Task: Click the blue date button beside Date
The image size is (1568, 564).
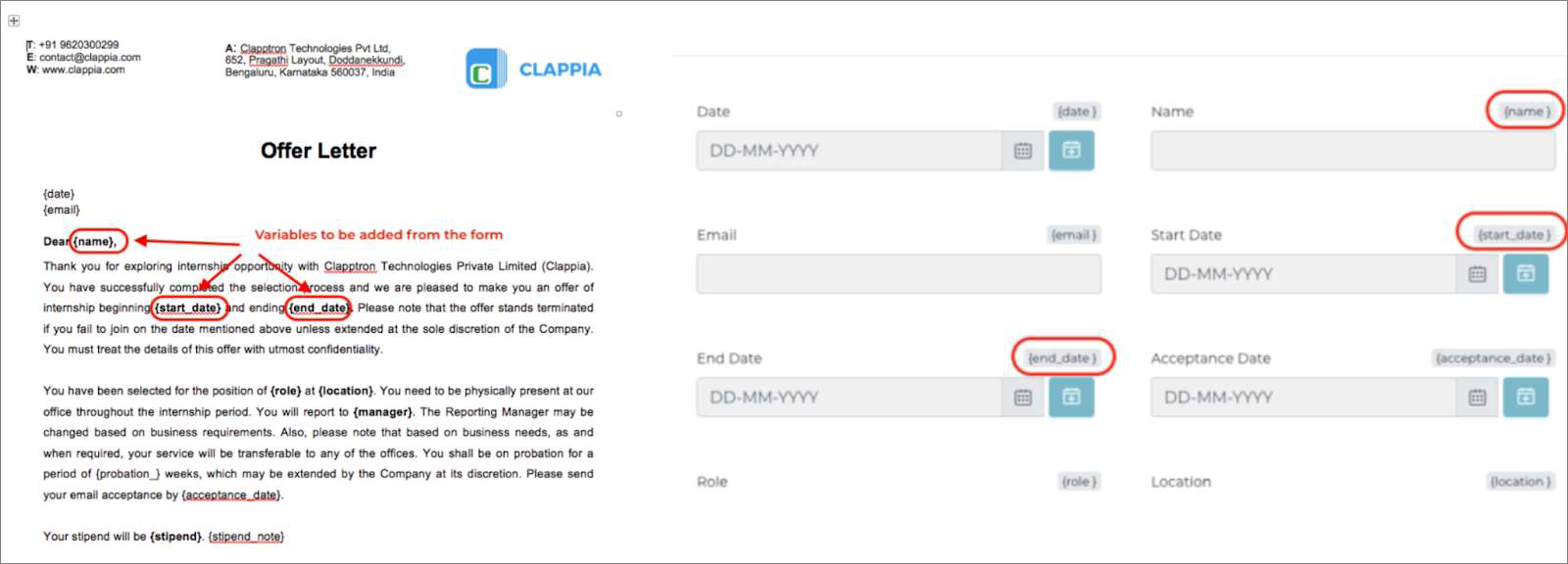Action: coord(1071,151)
